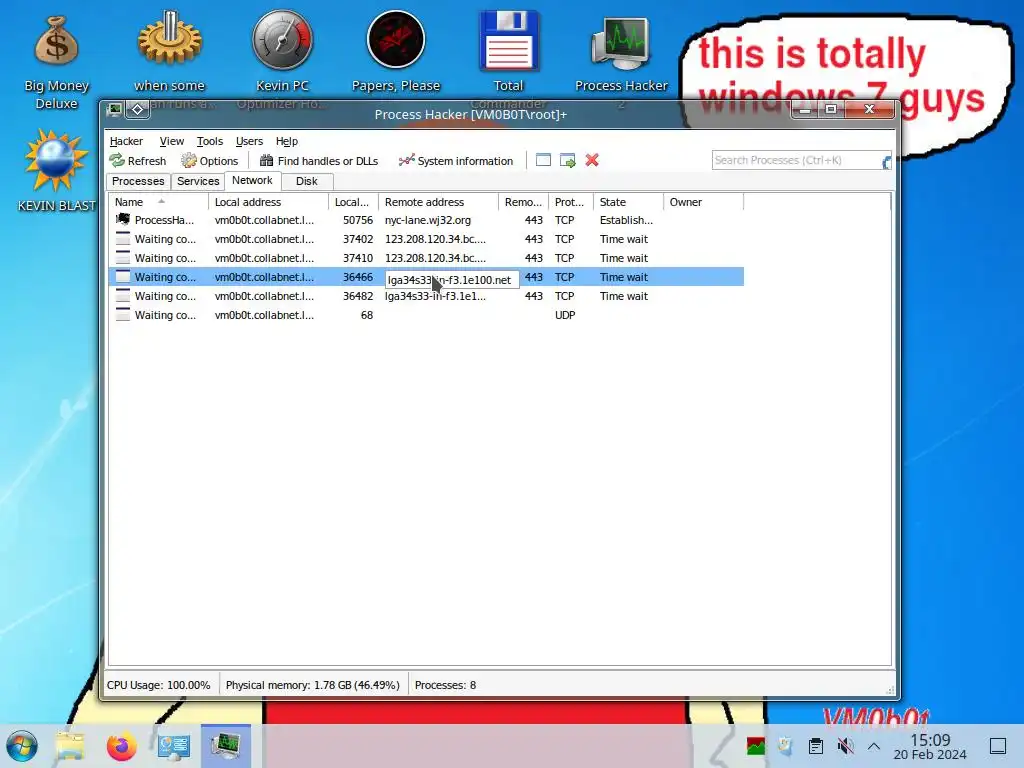
Task: Click CPU Usage in status bar
Action: pyautogui.click(x=159, y=685)
